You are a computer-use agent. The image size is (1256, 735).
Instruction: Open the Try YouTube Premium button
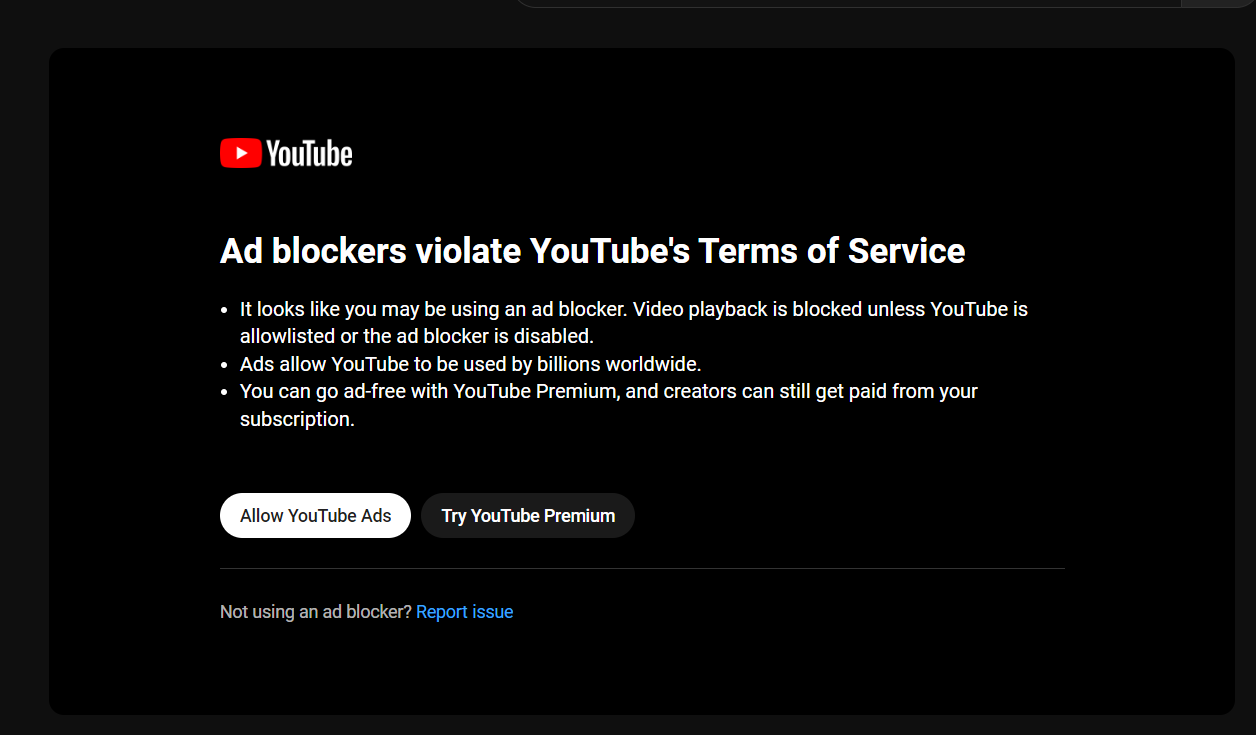coord(528,516)
